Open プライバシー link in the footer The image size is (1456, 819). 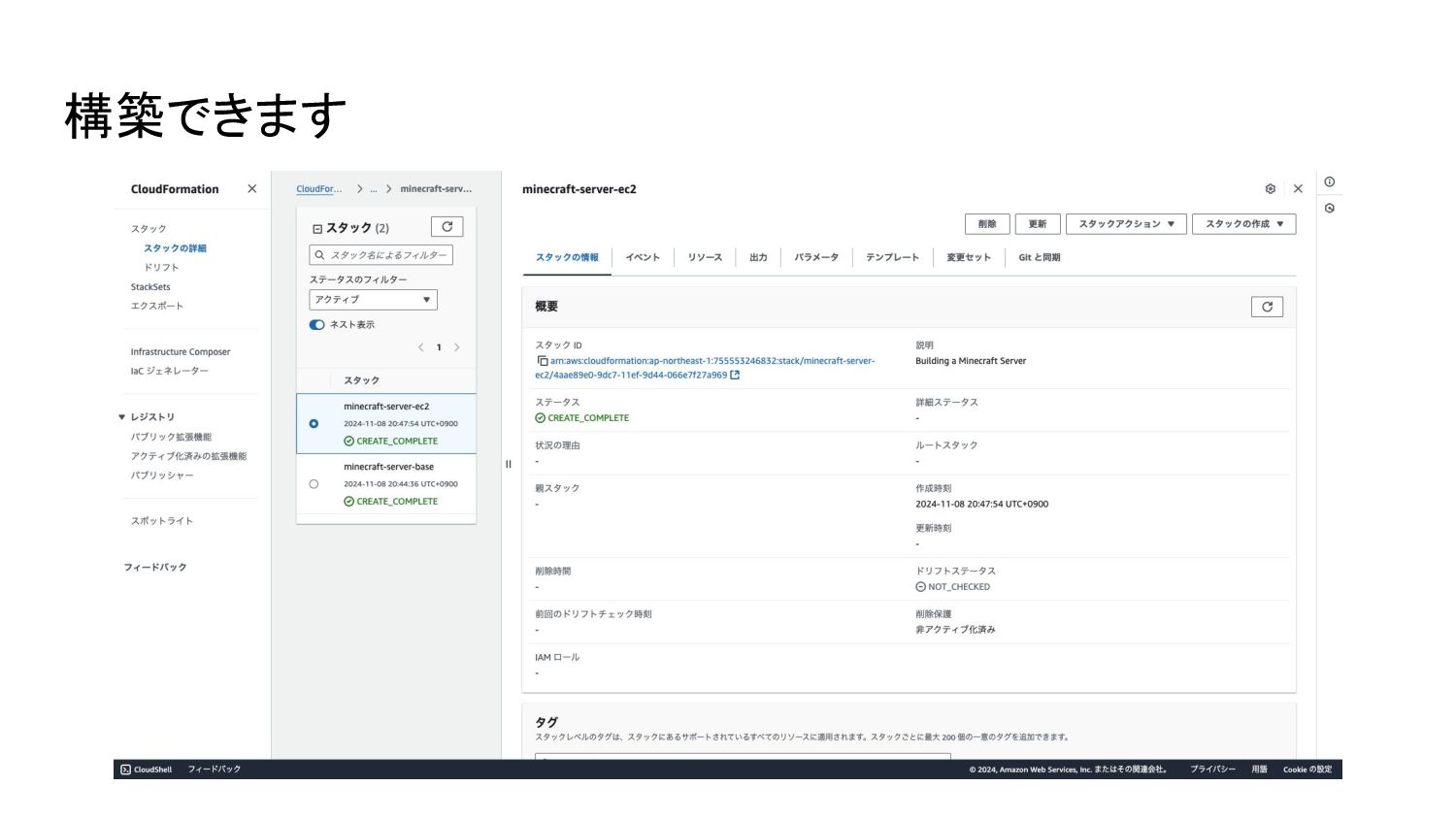pos(1212,770)
